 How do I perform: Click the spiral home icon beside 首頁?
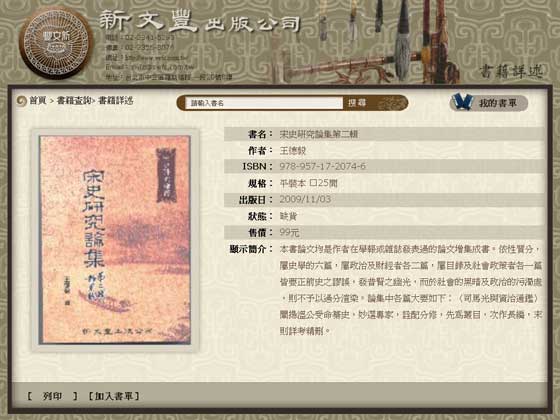[22, 101]
